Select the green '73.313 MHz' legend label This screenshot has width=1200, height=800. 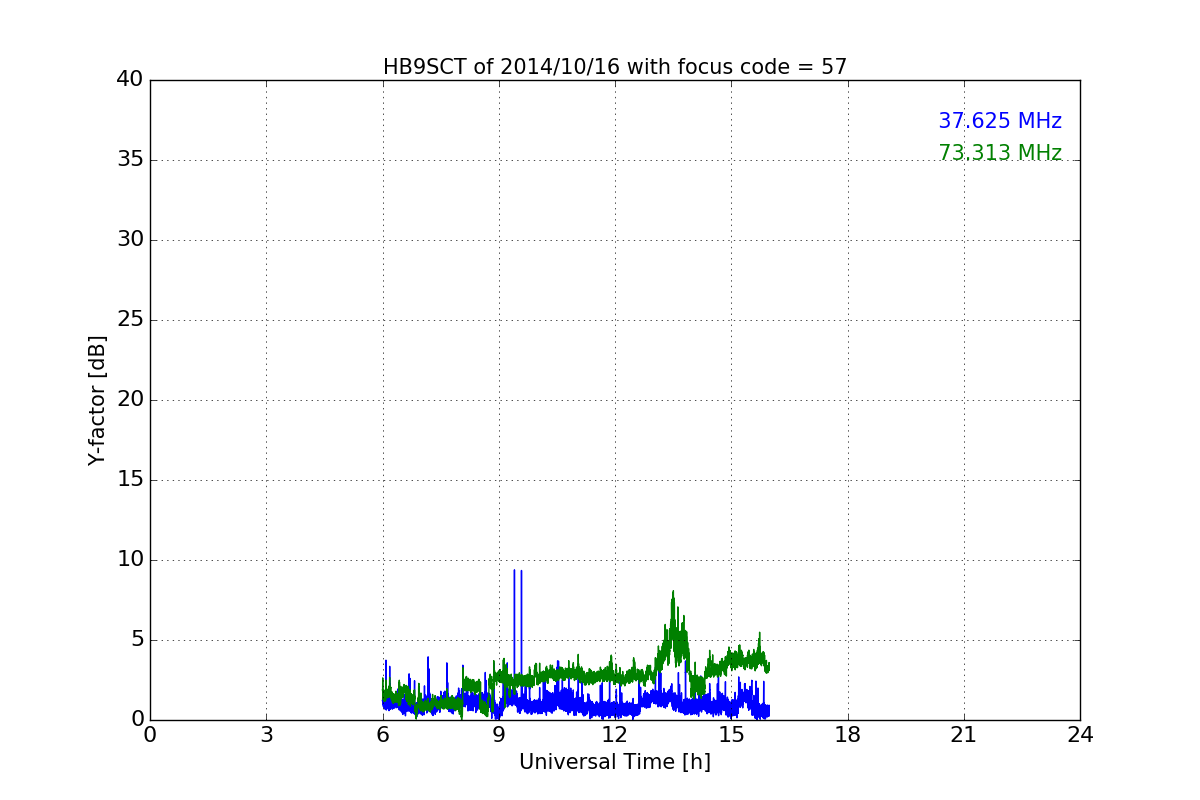(1000, 153)
